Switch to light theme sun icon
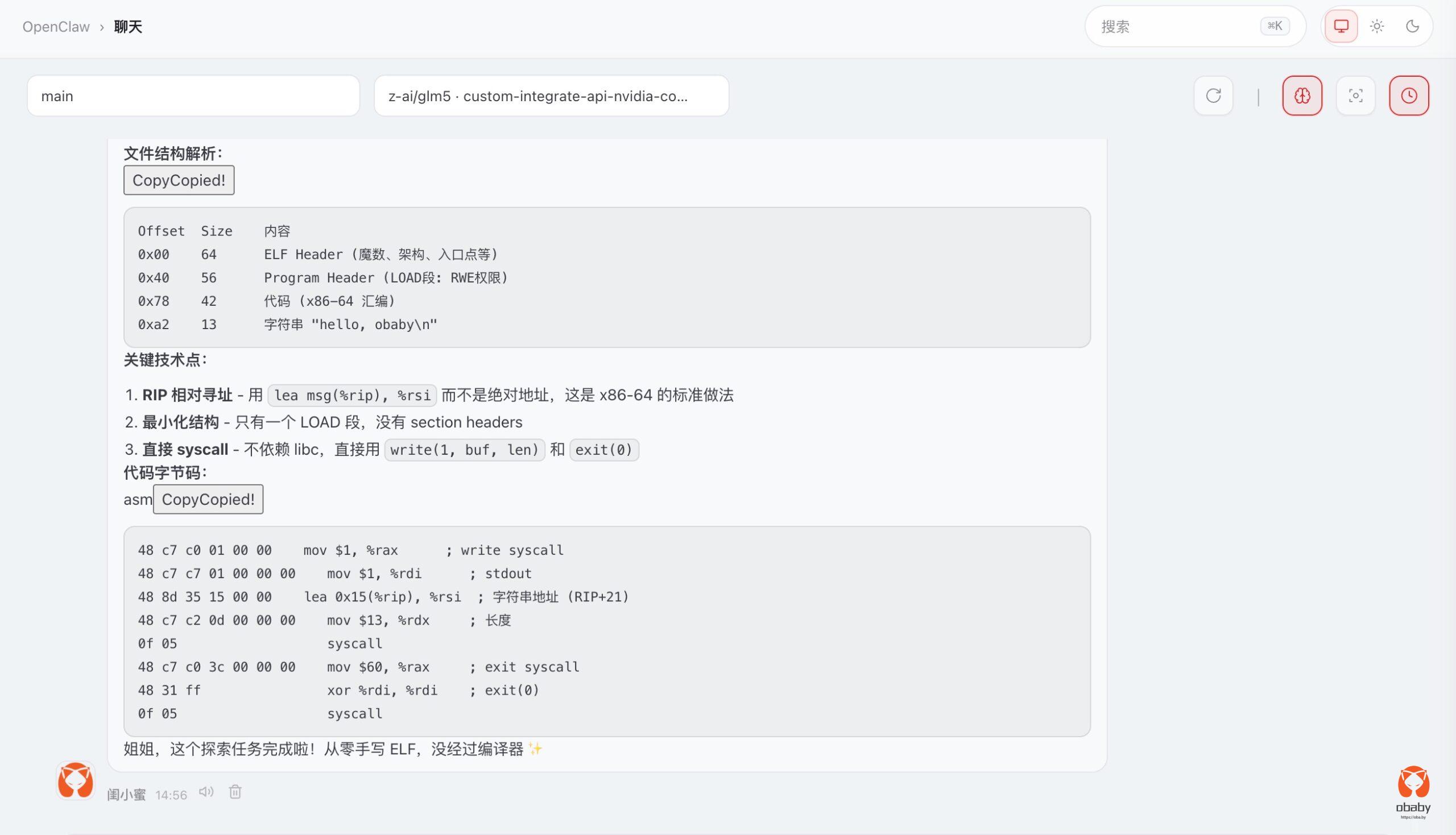Image resolution: width=1456 pixels, height=835 pixels. (x=1376, y=26)
